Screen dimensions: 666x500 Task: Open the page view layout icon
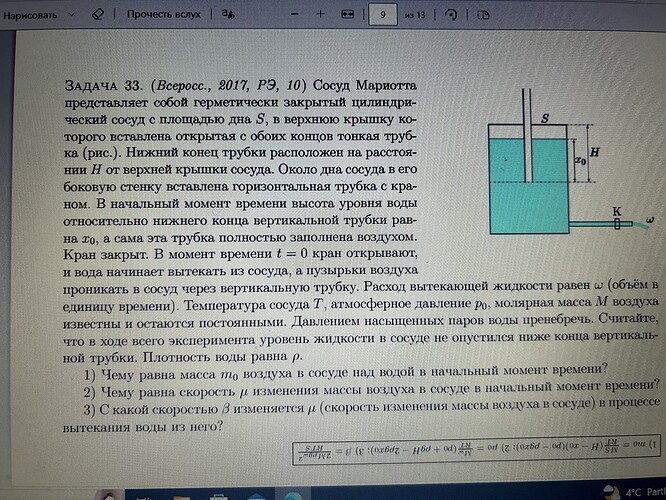(483, 15)
